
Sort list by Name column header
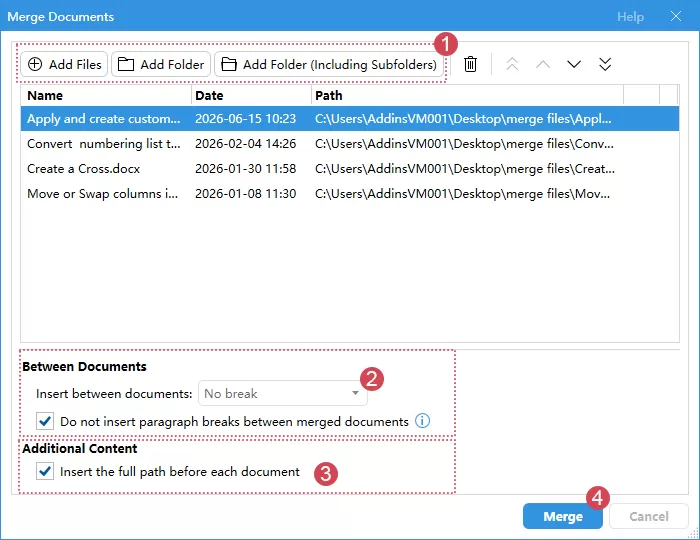(x=106, y=96)
